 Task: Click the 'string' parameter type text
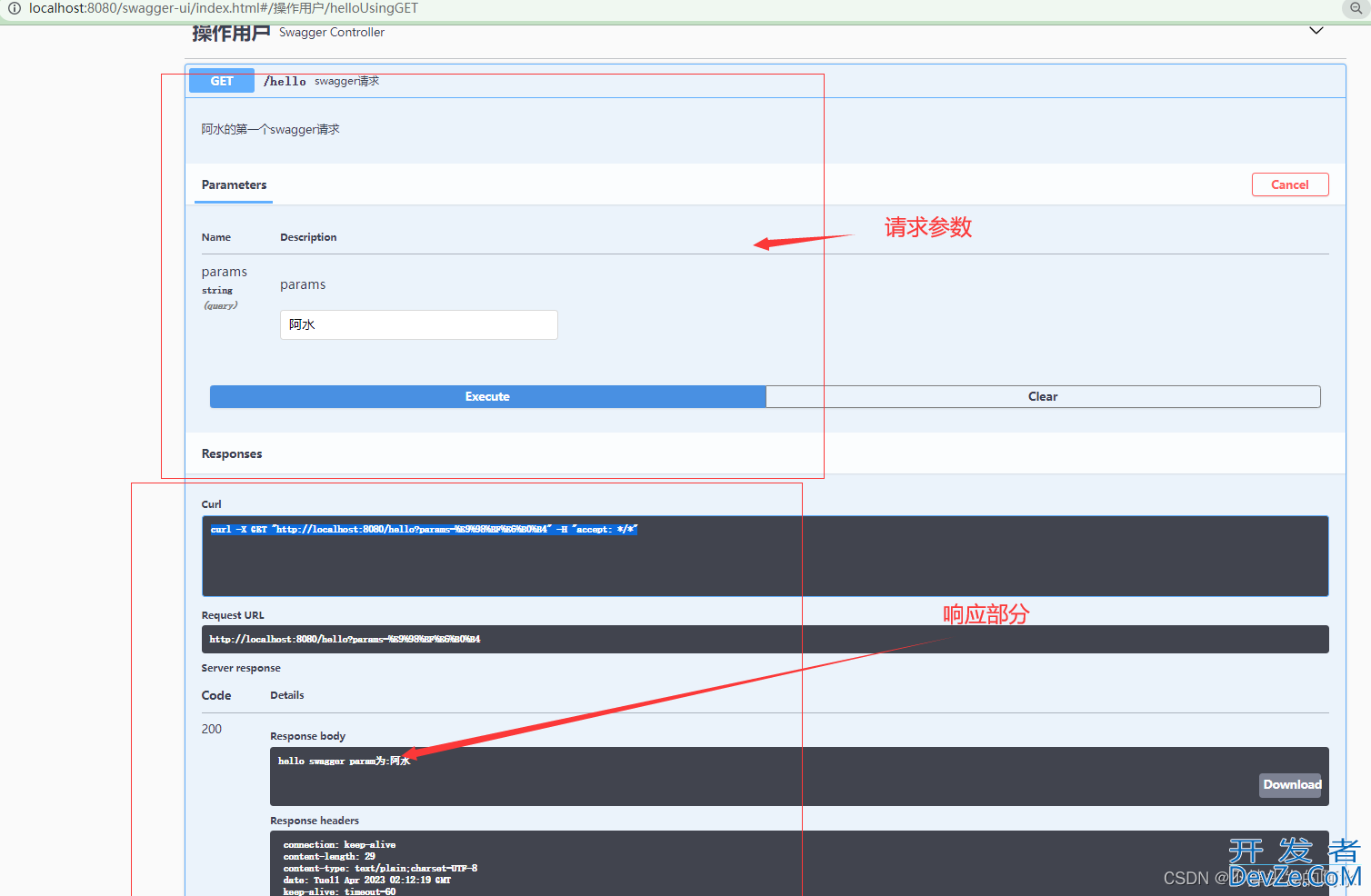217,291
